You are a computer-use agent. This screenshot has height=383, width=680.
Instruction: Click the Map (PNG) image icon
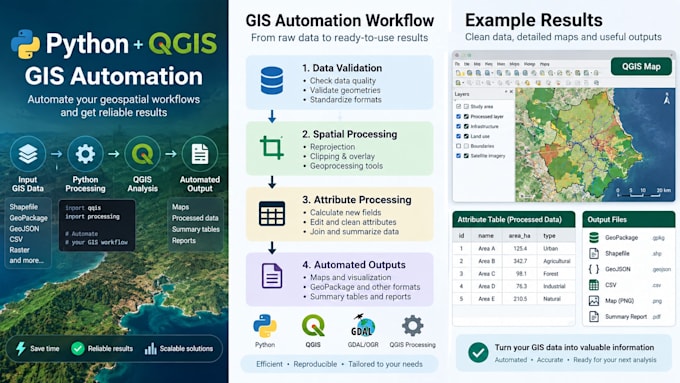(594, 301)
